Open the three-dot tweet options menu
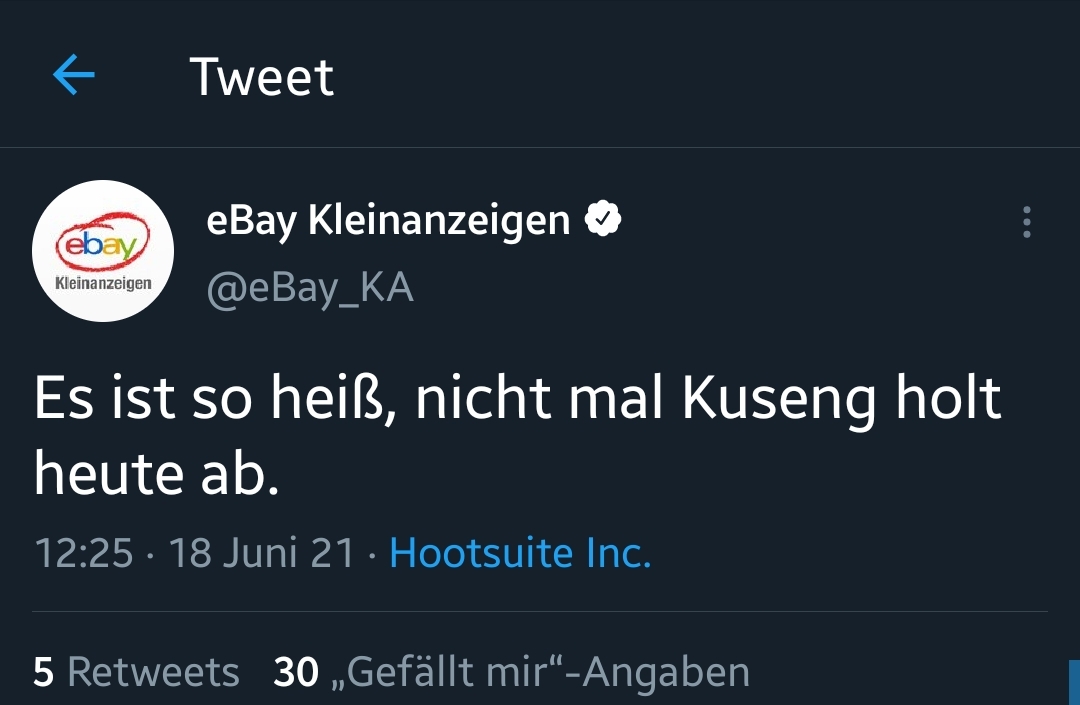This screenshot has height=705, width=1080. (1026, 222)
